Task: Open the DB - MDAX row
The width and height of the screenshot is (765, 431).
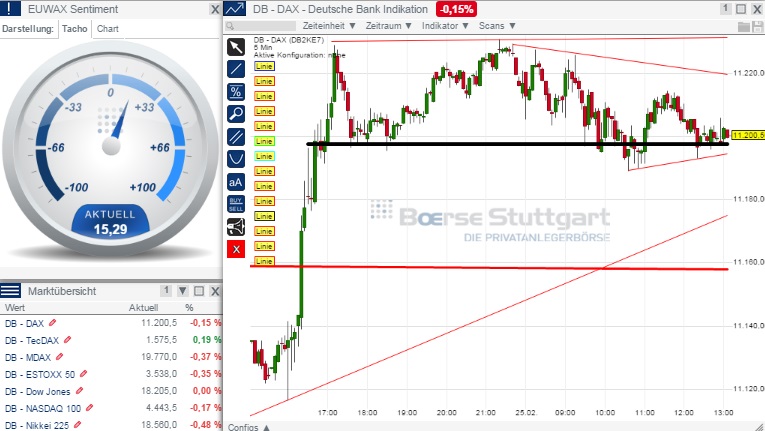Action: tap(111, 357)
